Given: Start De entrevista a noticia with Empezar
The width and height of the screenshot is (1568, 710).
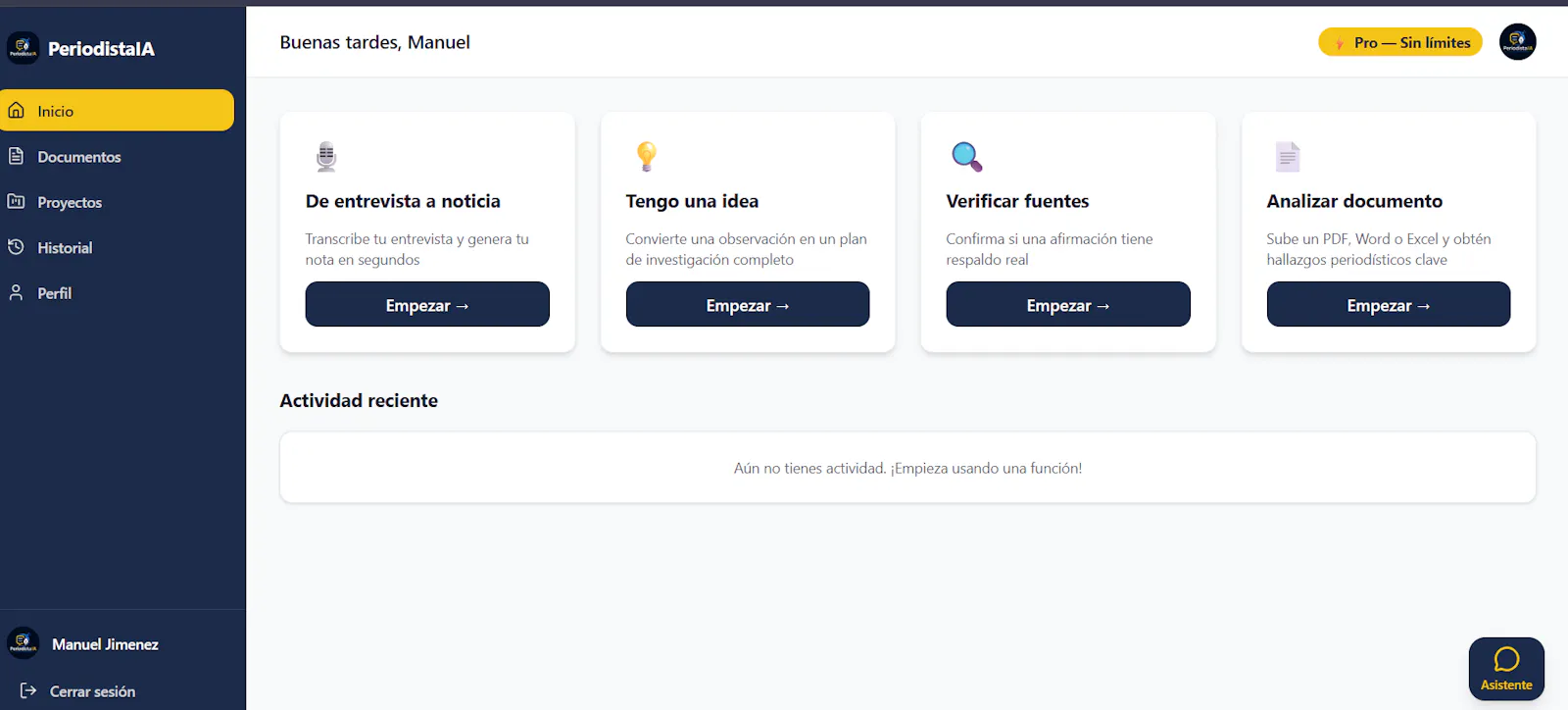Looking at the screenshot, I should coord(427,304).
